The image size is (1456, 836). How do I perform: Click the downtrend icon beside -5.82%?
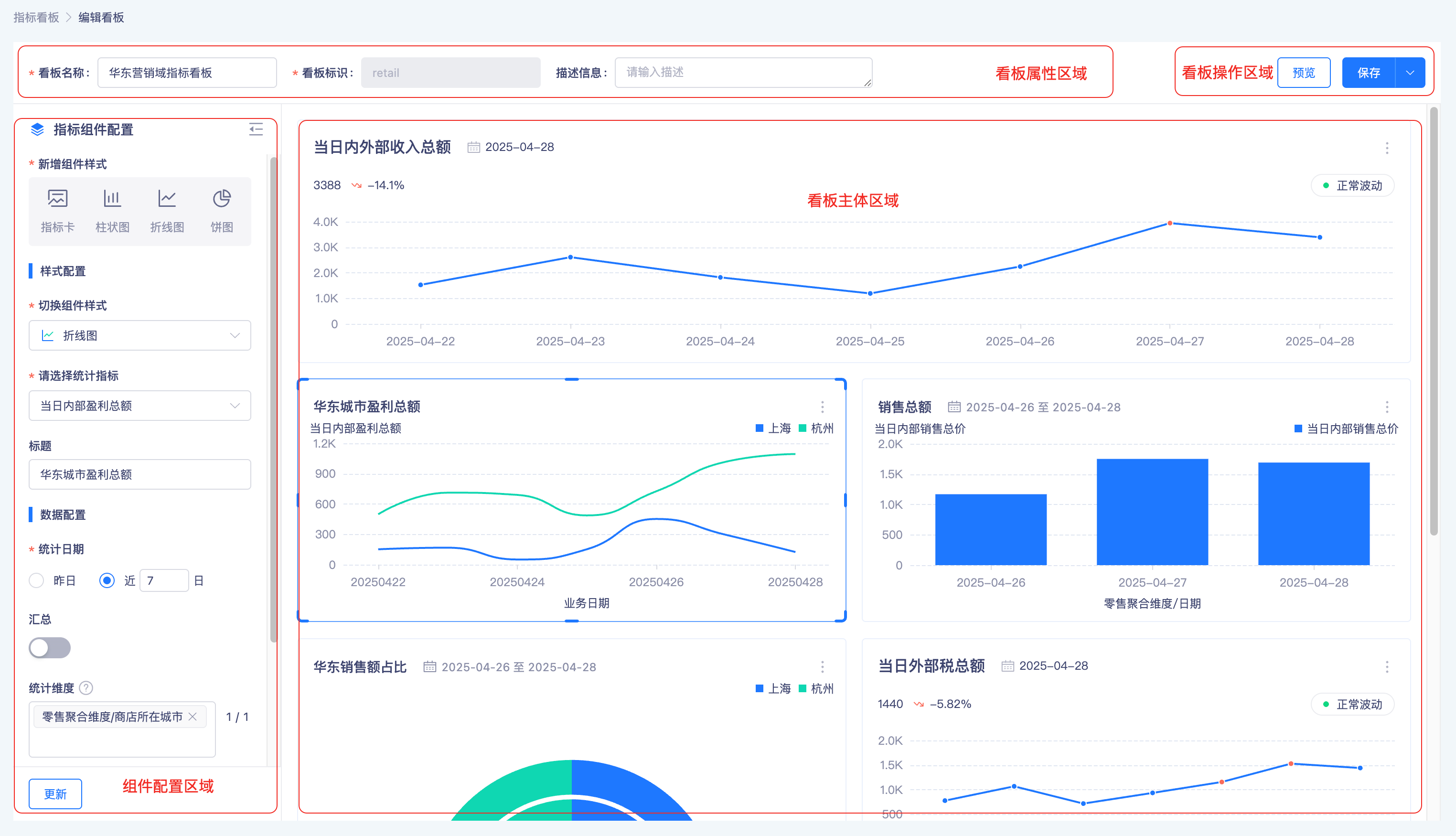[x=919, y=704]
